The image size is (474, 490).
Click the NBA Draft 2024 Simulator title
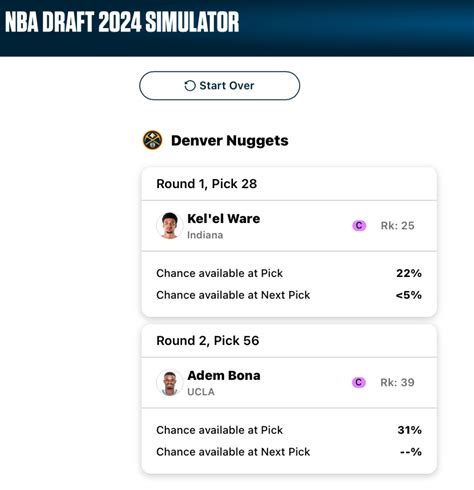(122, 22)
